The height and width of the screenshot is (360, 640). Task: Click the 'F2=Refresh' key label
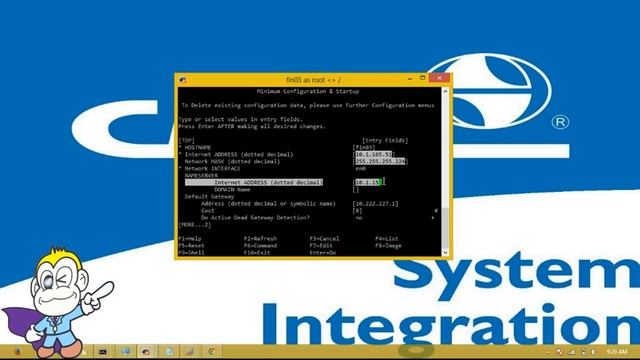(260, 238)
